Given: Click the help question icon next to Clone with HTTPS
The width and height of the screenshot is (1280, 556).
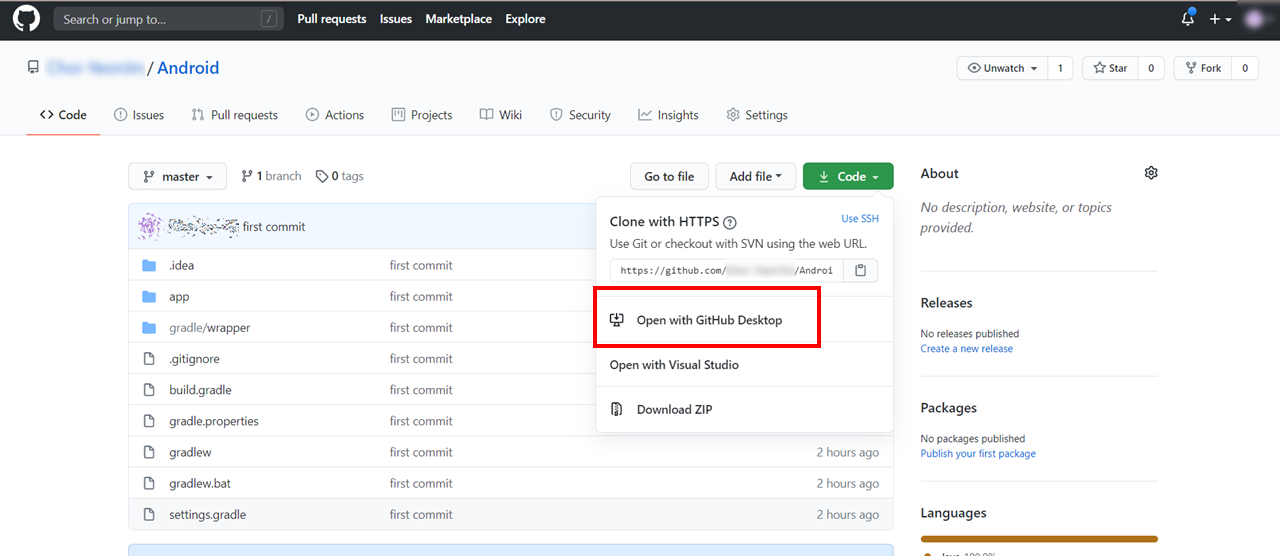Looking at the screenshot, I should click(x=730, y=222).
